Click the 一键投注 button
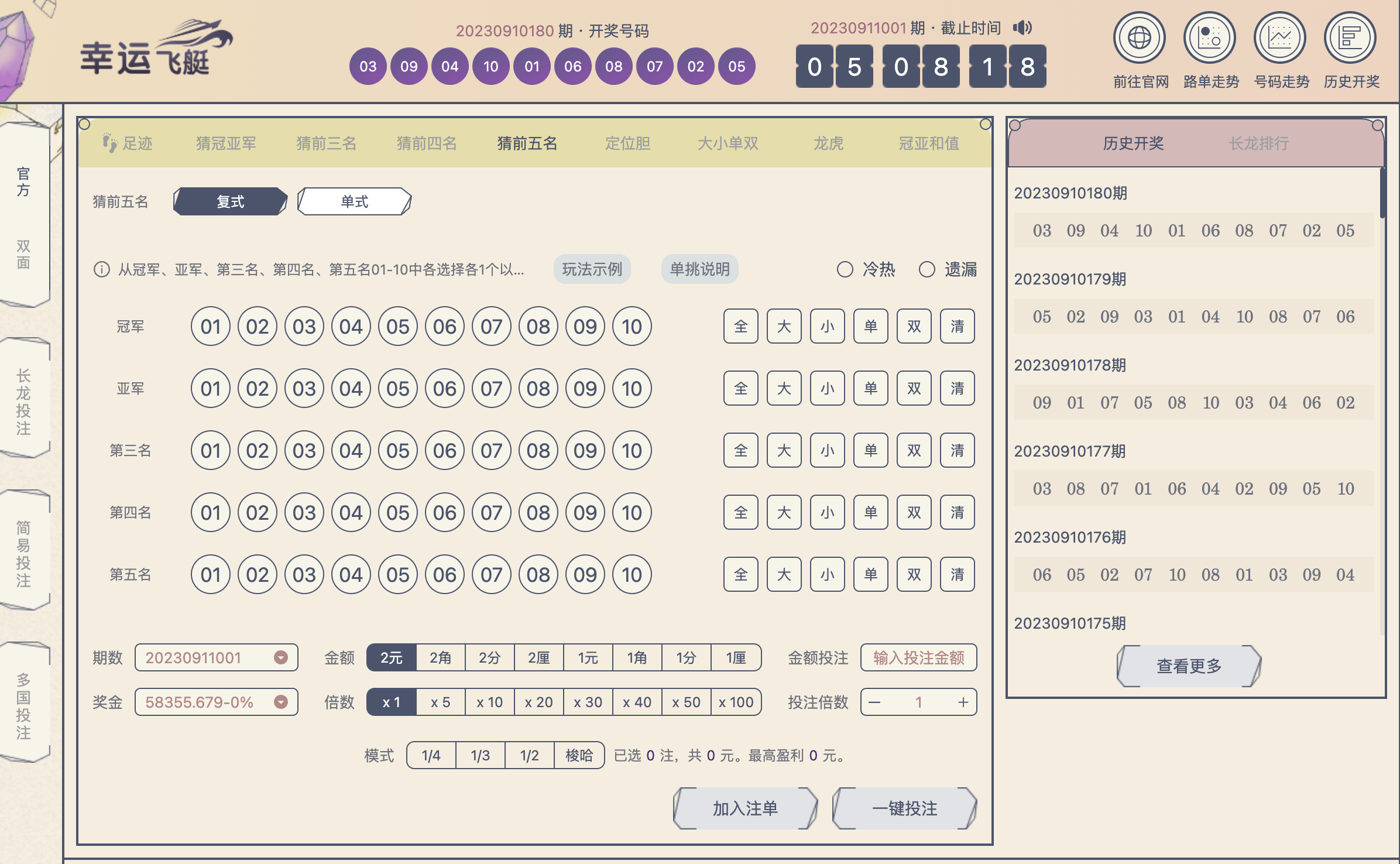 pos(905,808)
